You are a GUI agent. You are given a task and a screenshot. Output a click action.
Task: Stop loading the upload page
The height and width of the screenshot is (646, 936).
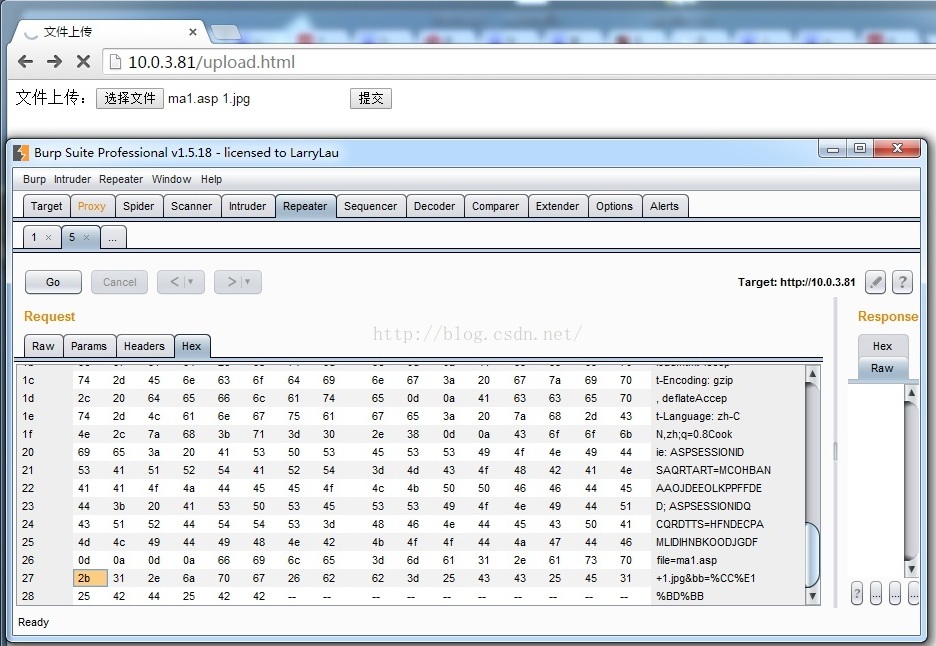(84, 61)
